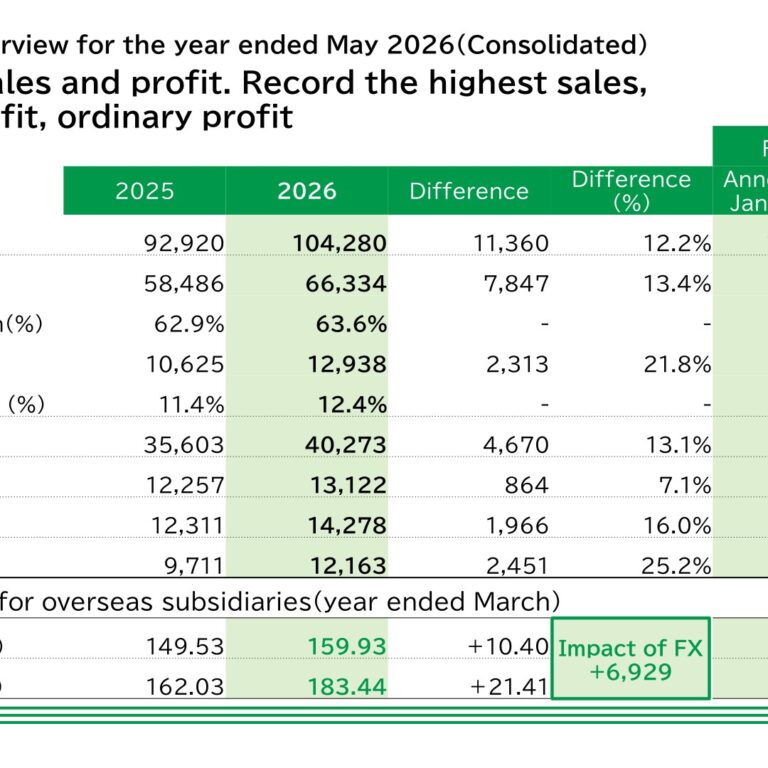Select the value 13,122
The image size is (768, 768).
(x=349, y=485)
